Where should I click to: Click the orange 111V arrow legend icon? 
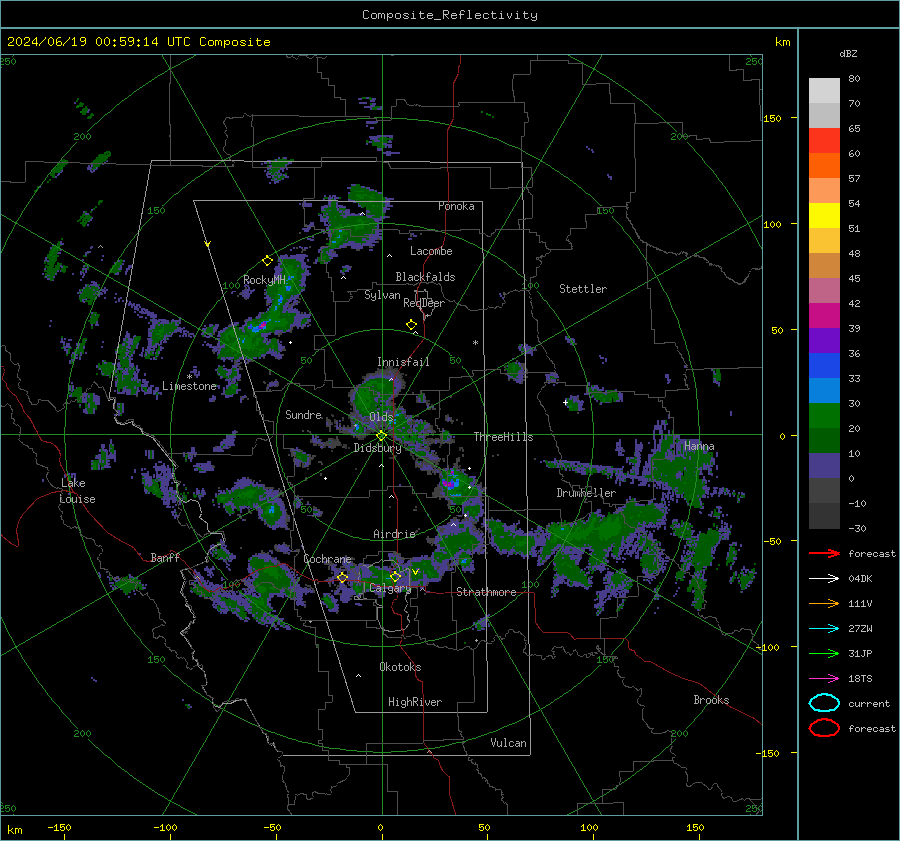(824, 603)
